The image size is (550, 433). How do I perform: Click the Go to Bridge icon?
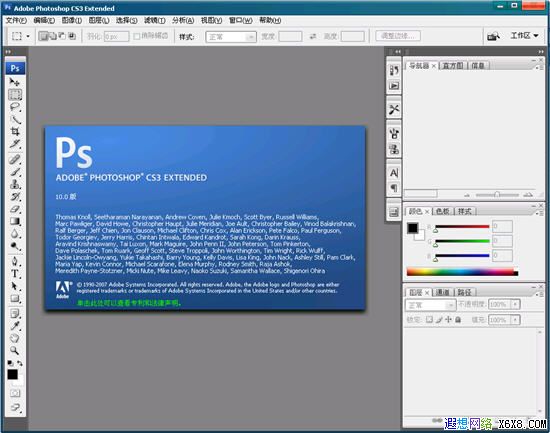[x=493, y=36]
